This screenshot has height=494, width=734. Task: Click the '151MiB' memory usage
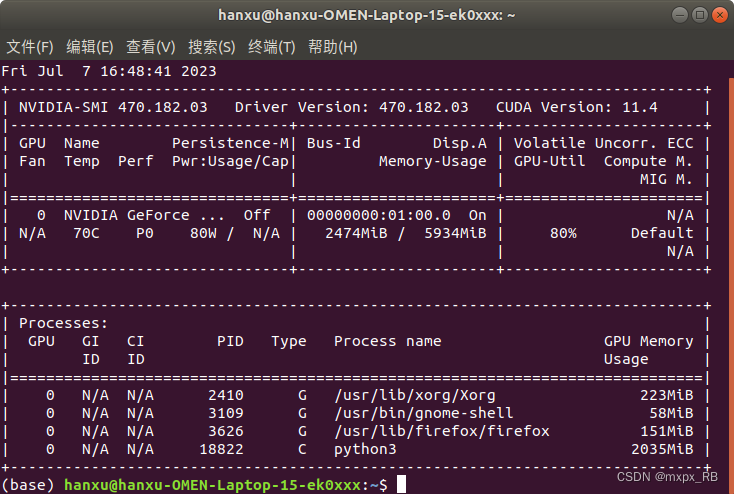click(667, 431)
